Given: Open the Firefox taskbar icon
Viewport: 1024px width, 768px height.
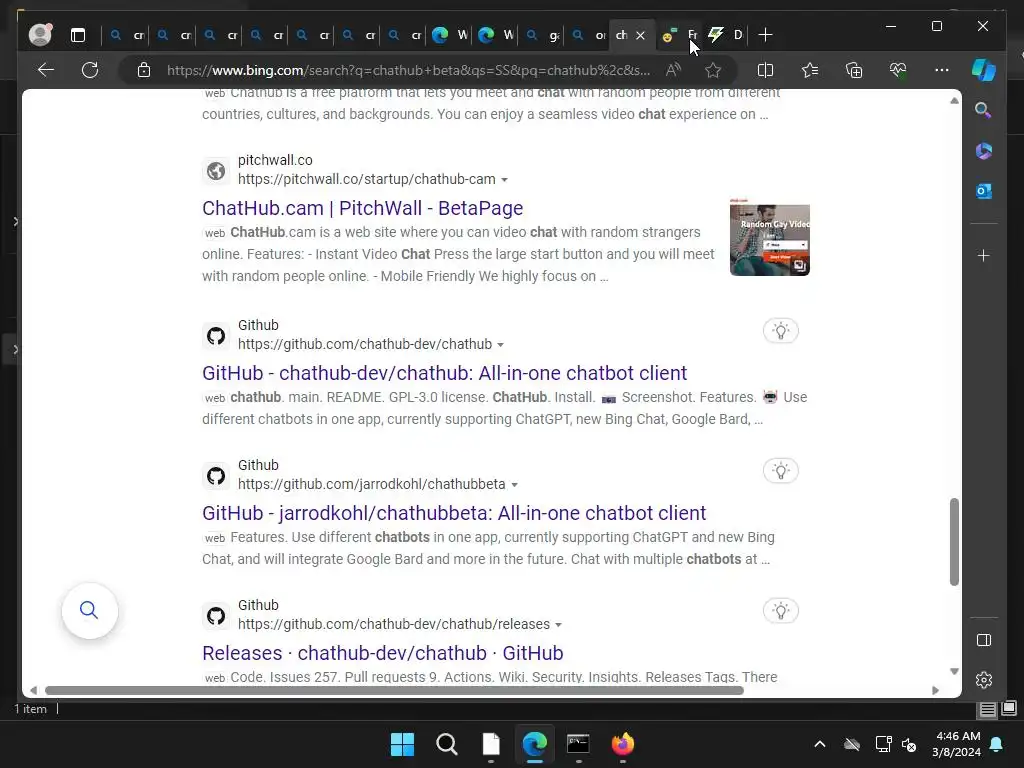Looking at the screenshot, I should click(x=622, y=744).
